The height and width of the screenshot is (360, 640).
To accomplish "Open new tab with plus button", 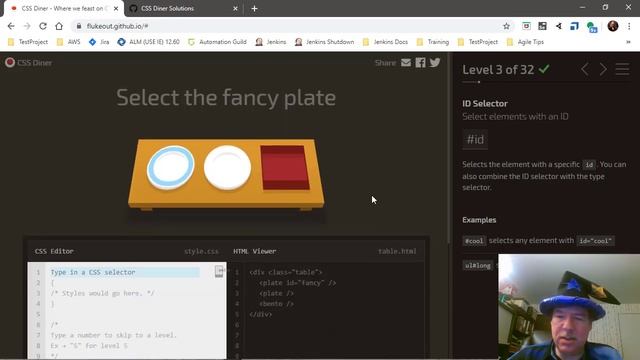I will [254, 9].
